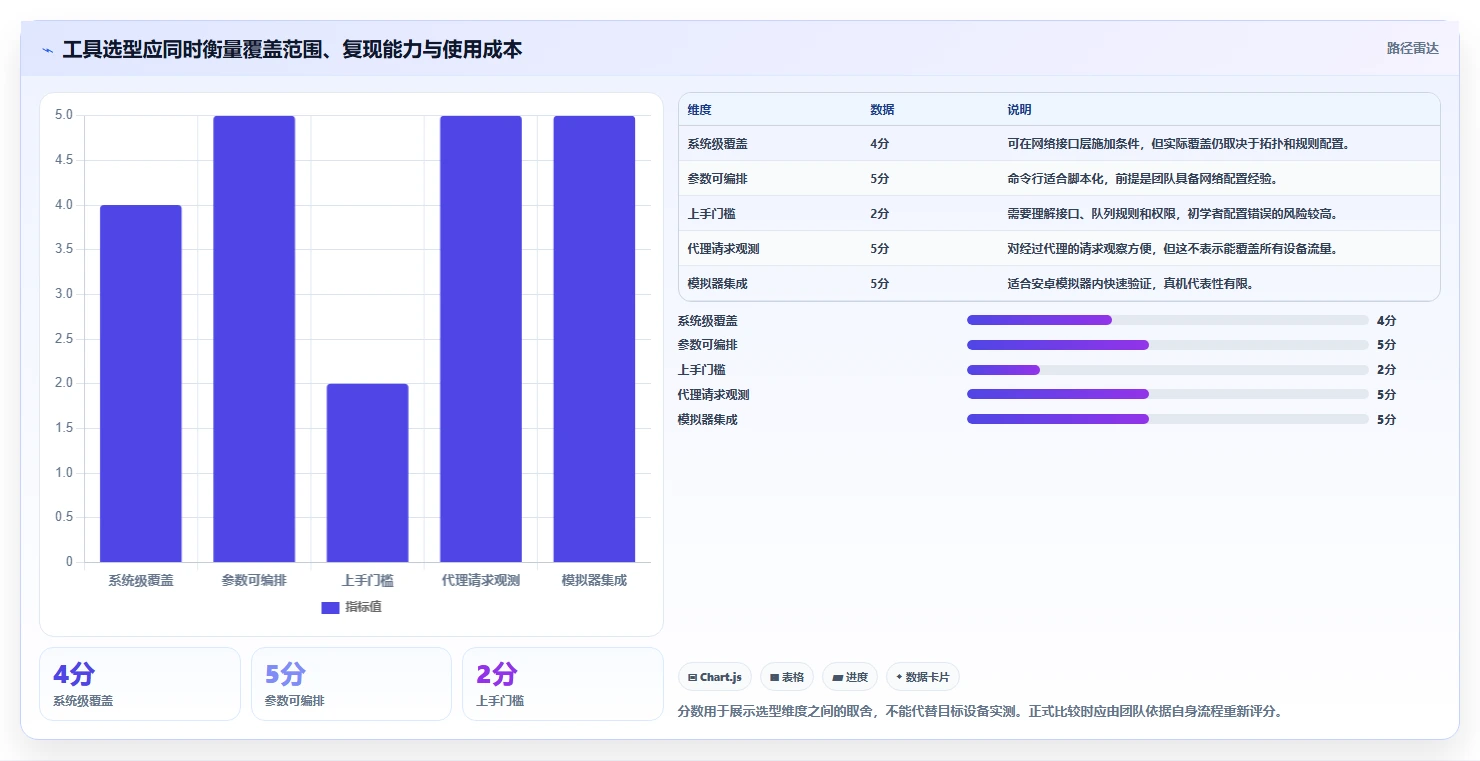Click the 5分 value in the table's 模拟器集成 row
Screen dimensions: 1480x761
879,284
